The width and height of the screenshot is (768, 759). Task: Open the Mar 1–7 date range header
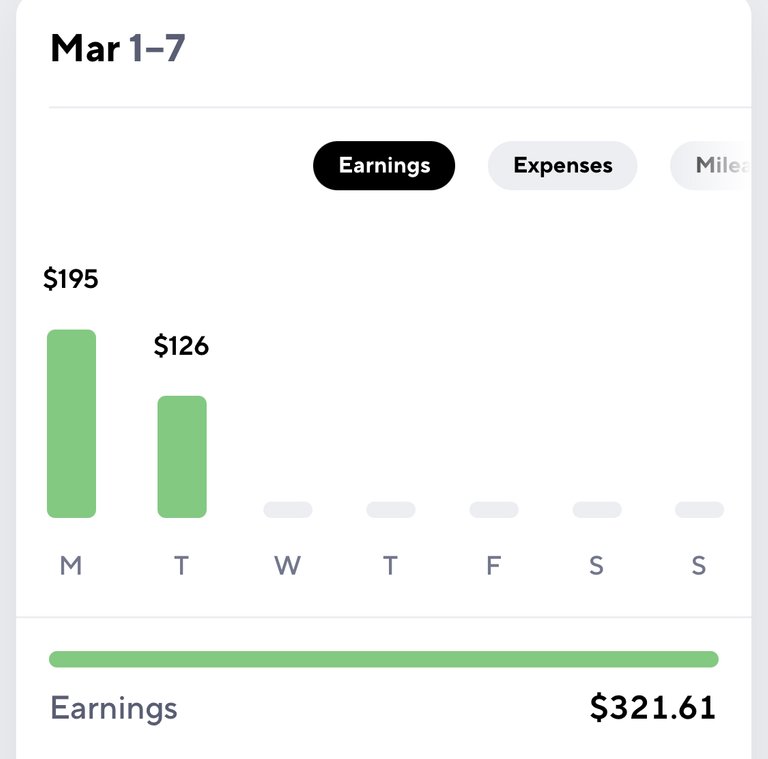pos(118,48)
